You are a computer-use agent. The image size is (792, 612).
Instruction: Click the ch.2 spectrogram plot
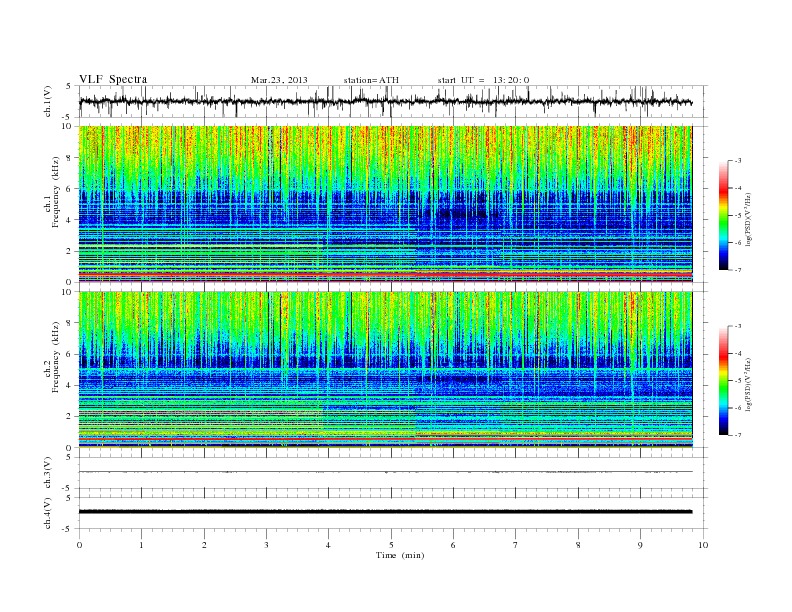(385, 370)
